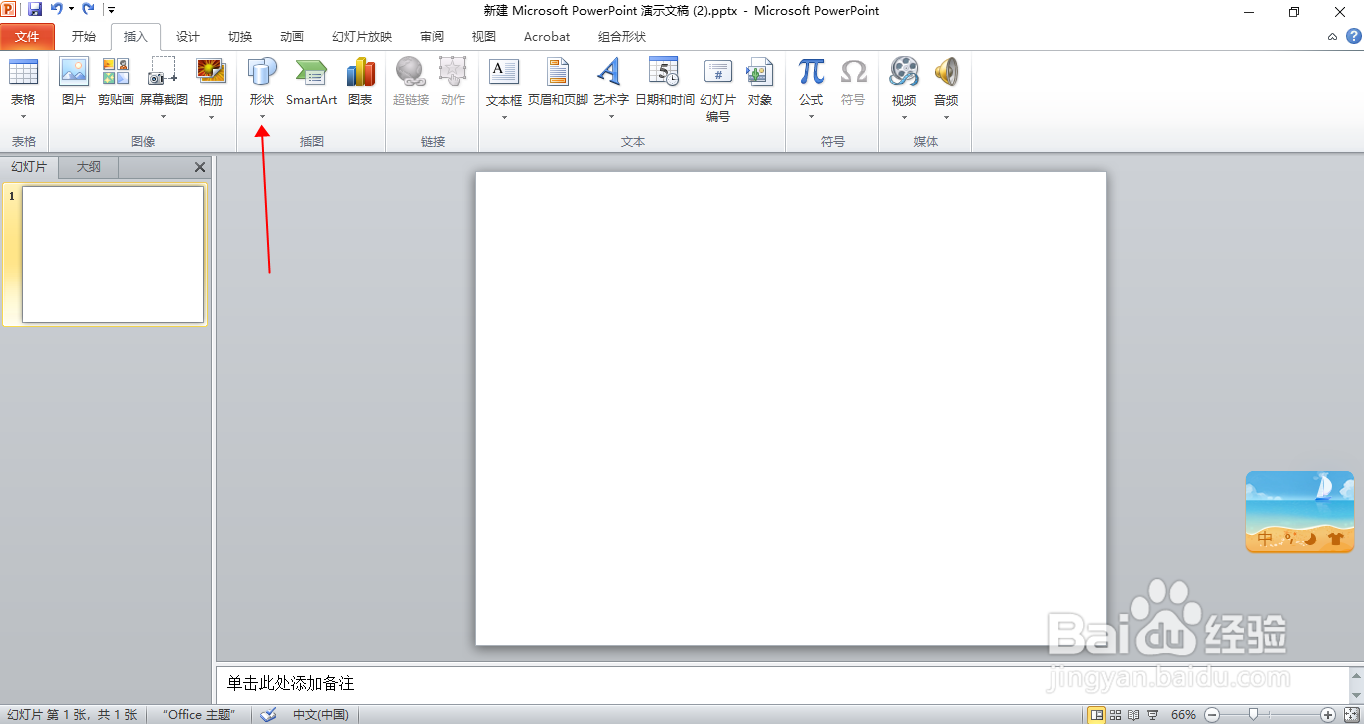Click the 艺术字 WordArt icon
The height and width of the screenshot is (724, 1364).
pyautogui.click(x=610, y=72)
